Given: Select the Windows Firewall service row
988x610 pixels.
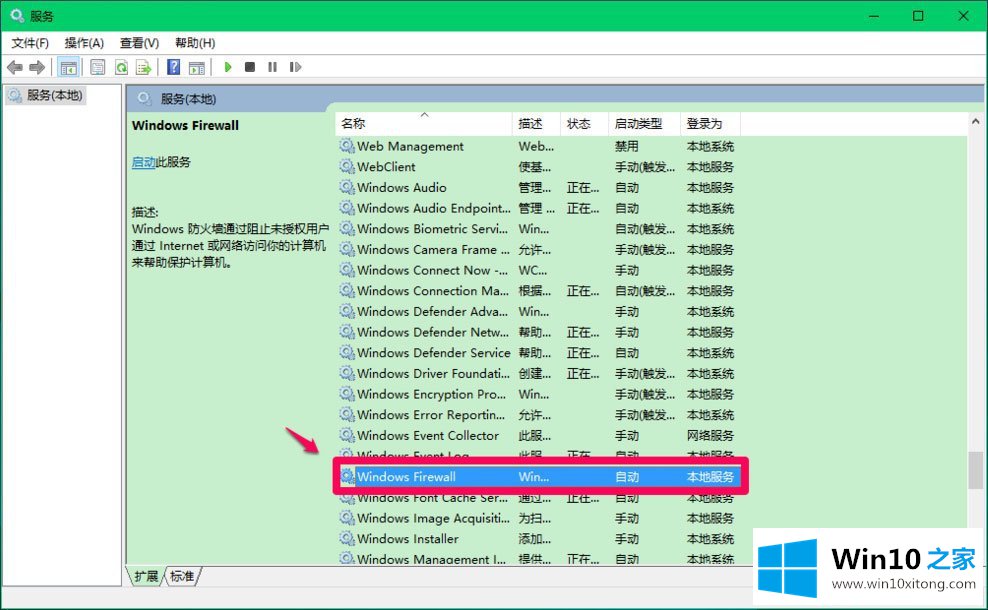Looking at the screenshot, I should (540, 476).
